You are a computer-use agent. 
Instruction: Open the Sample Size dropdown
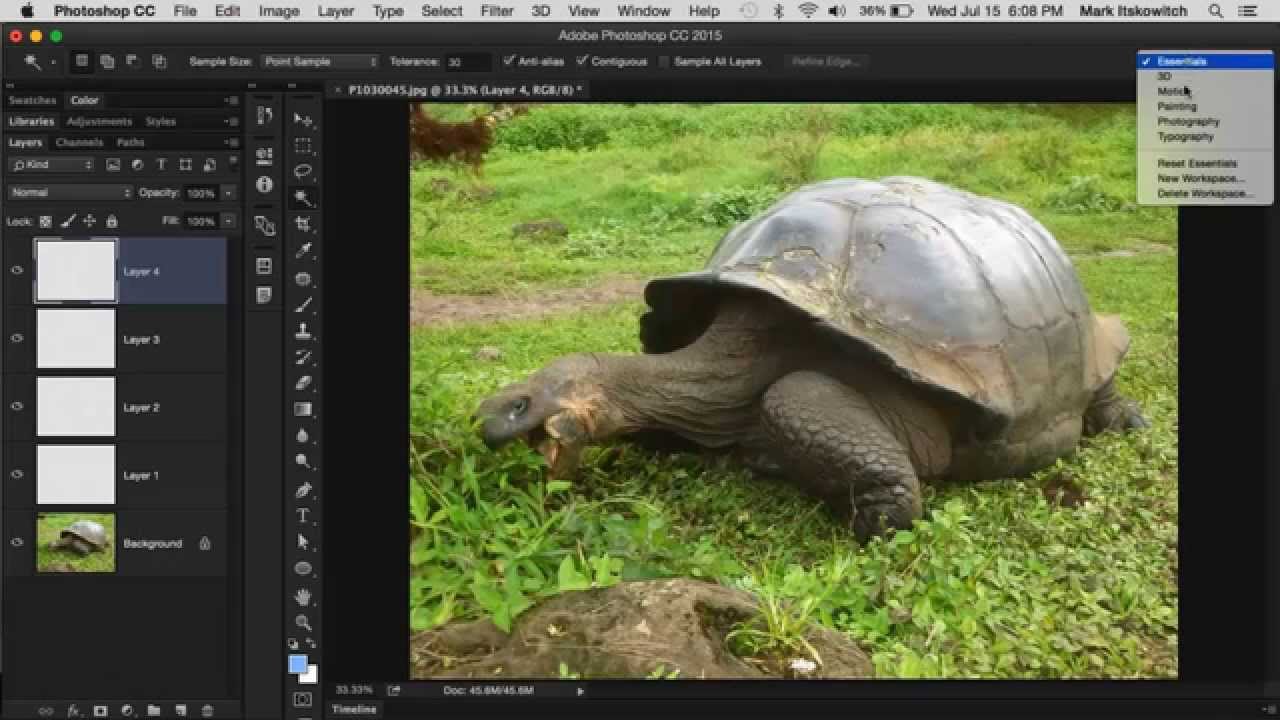[x=320, y=61]
